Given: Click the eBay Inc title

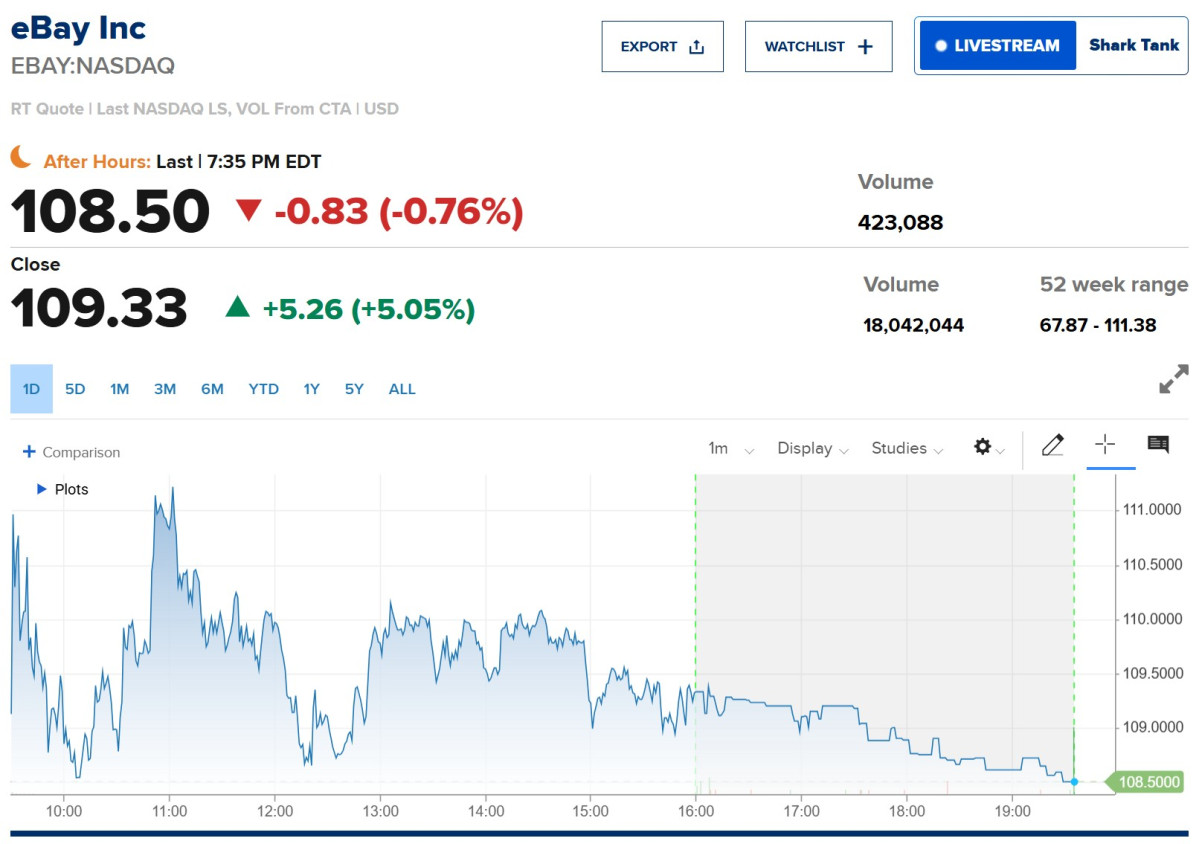Looking at the screenshot, I should click(78, 28).
